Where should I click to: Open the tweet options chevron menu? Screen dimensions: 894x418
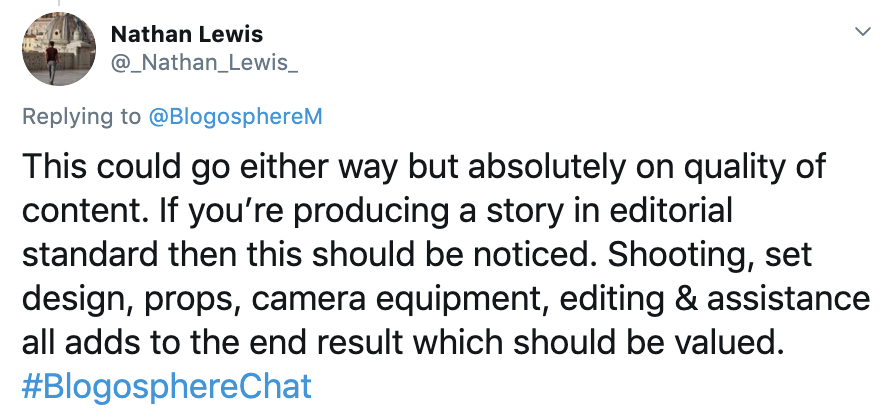tap(862, 33)
